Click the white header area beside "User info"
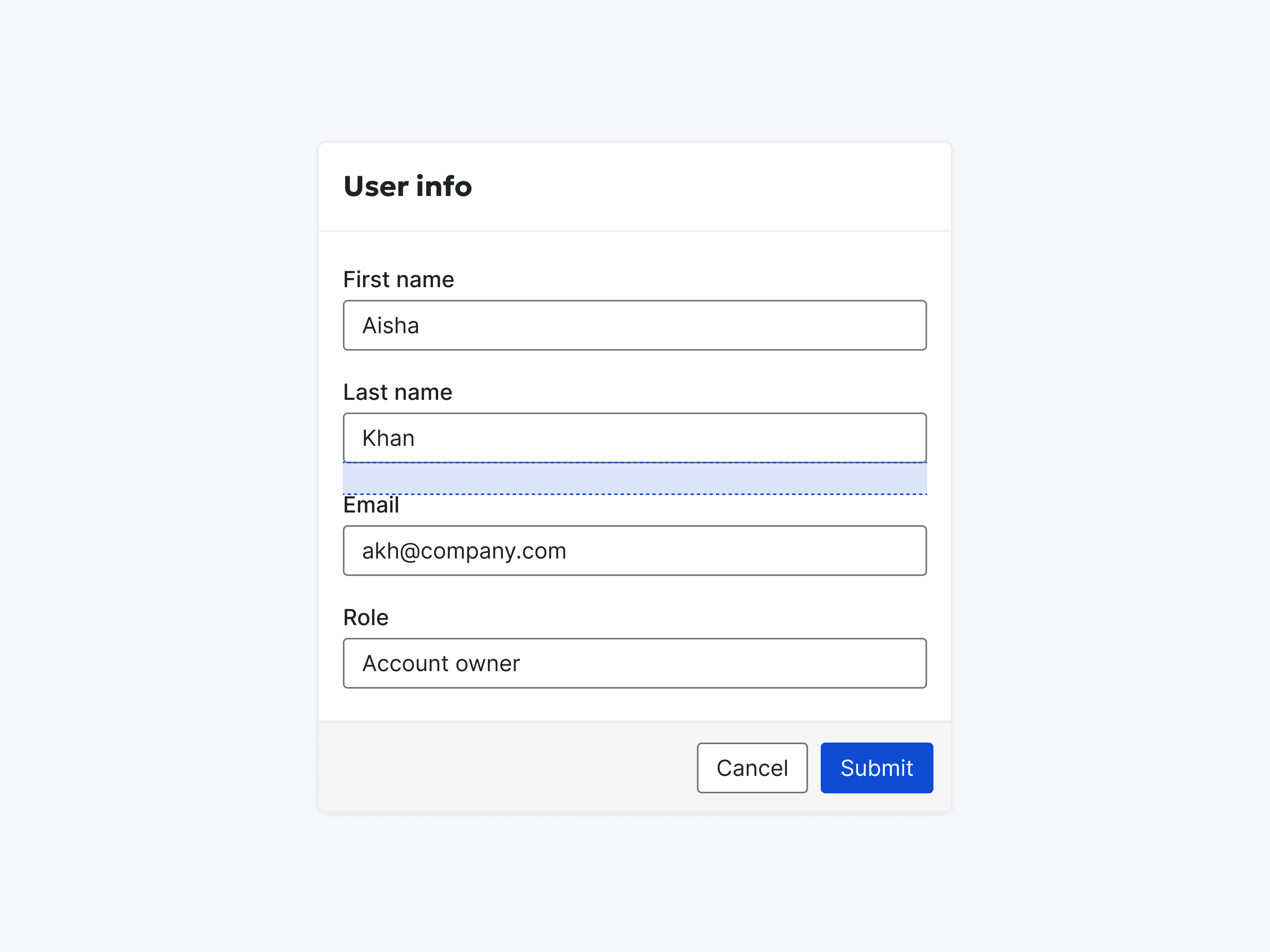 (x=712, y=186)
